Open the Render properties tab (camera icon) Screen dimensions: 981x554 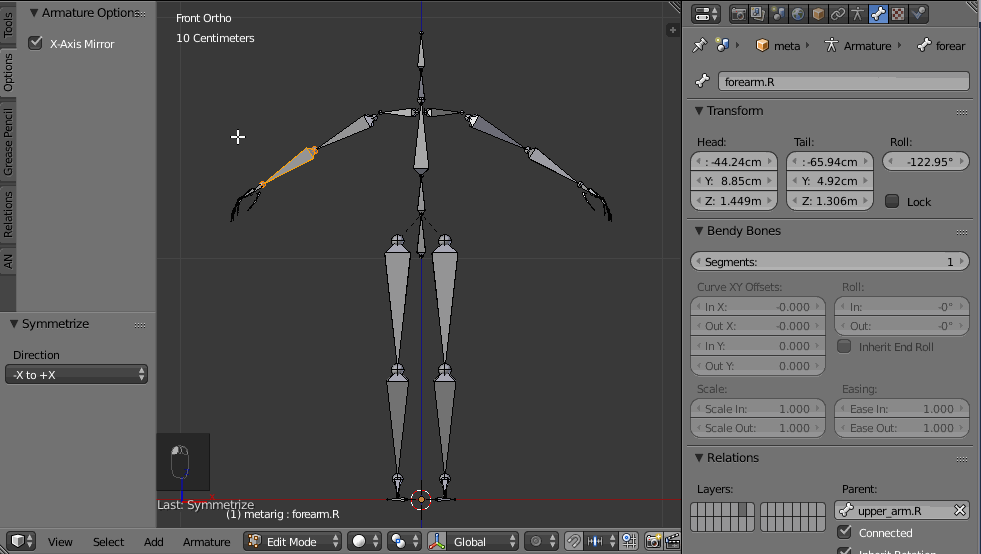(738, 14)
